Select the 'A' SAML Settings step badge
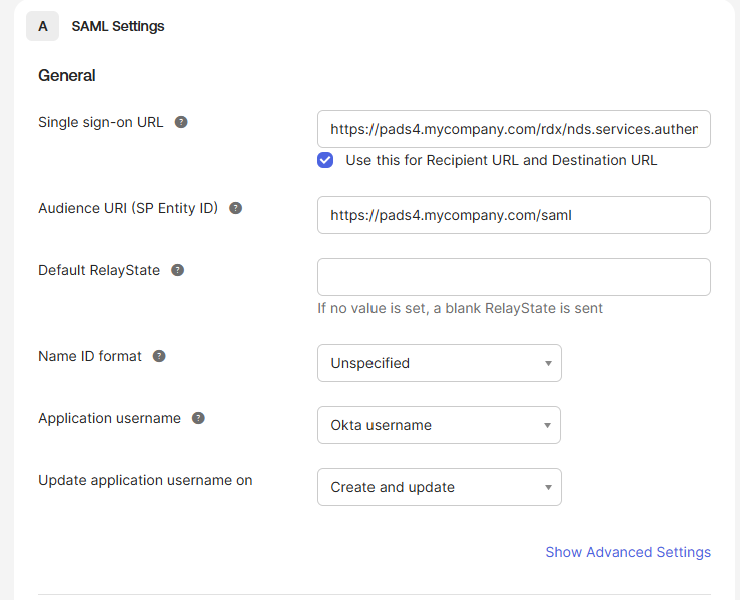740x600 pixels. (x=42, y=26)
